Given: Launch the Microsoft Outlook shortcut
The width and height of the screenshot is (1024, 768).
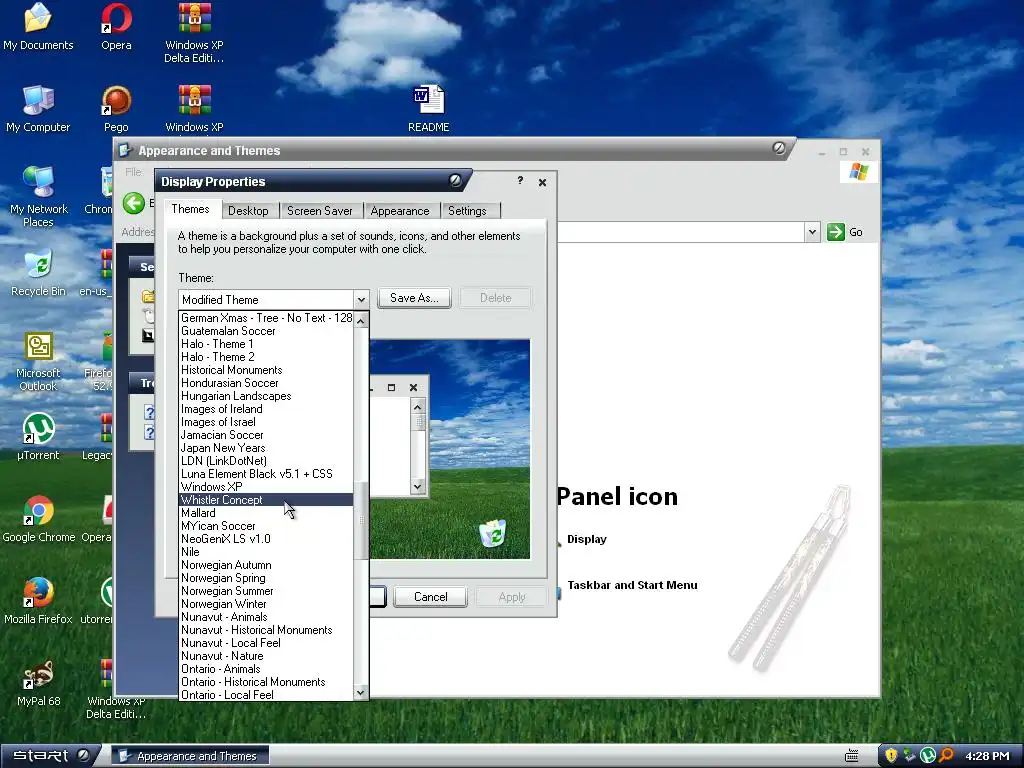Looking at the screenshot, I should coord(38,361).
